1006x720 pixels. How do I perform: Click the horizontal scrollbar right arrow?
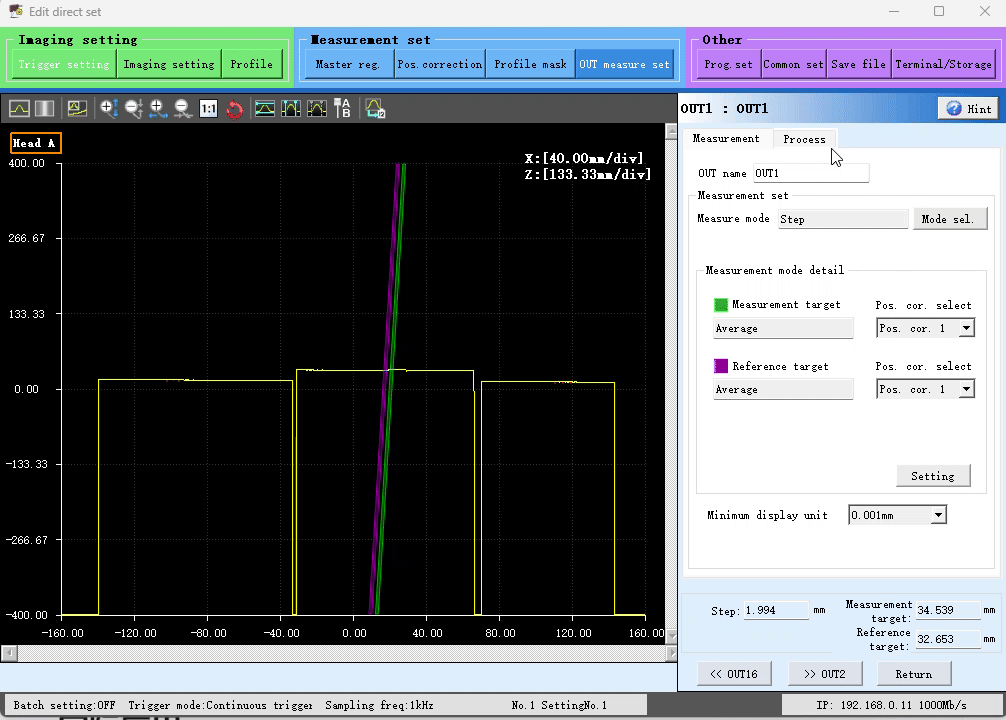[671, 653]
